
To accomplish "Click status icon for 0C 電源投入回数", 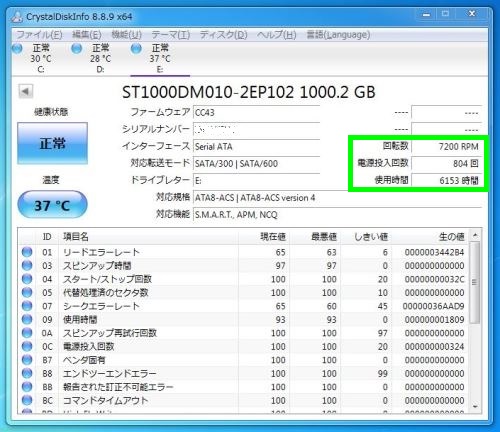I will (x=27, y=346).
